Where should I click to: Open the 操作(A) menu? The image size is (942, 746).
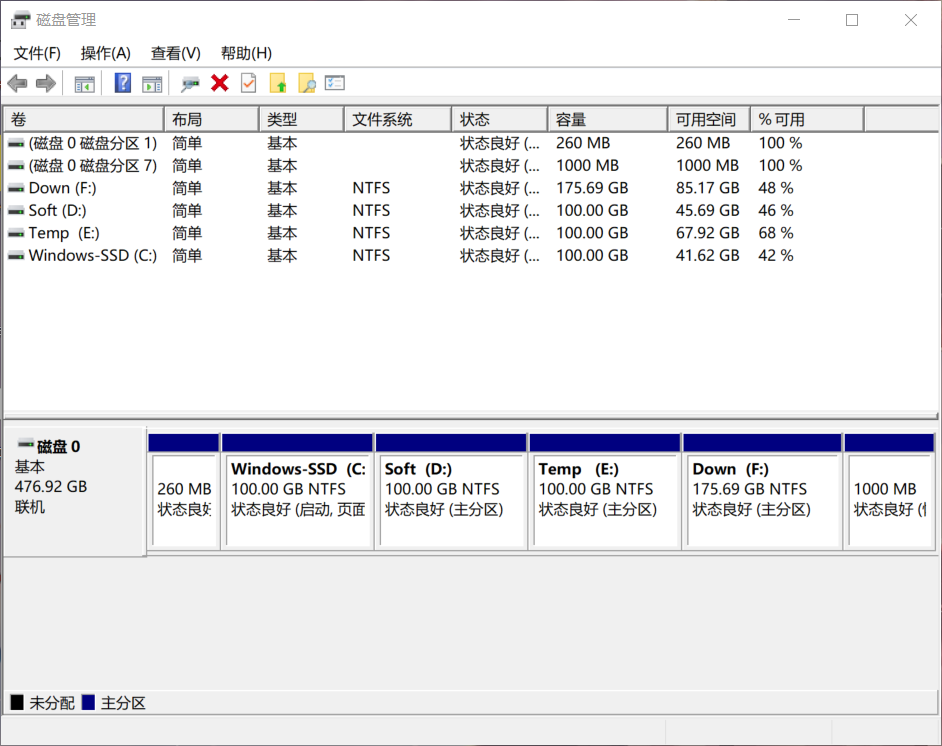(x=106, y=53)
